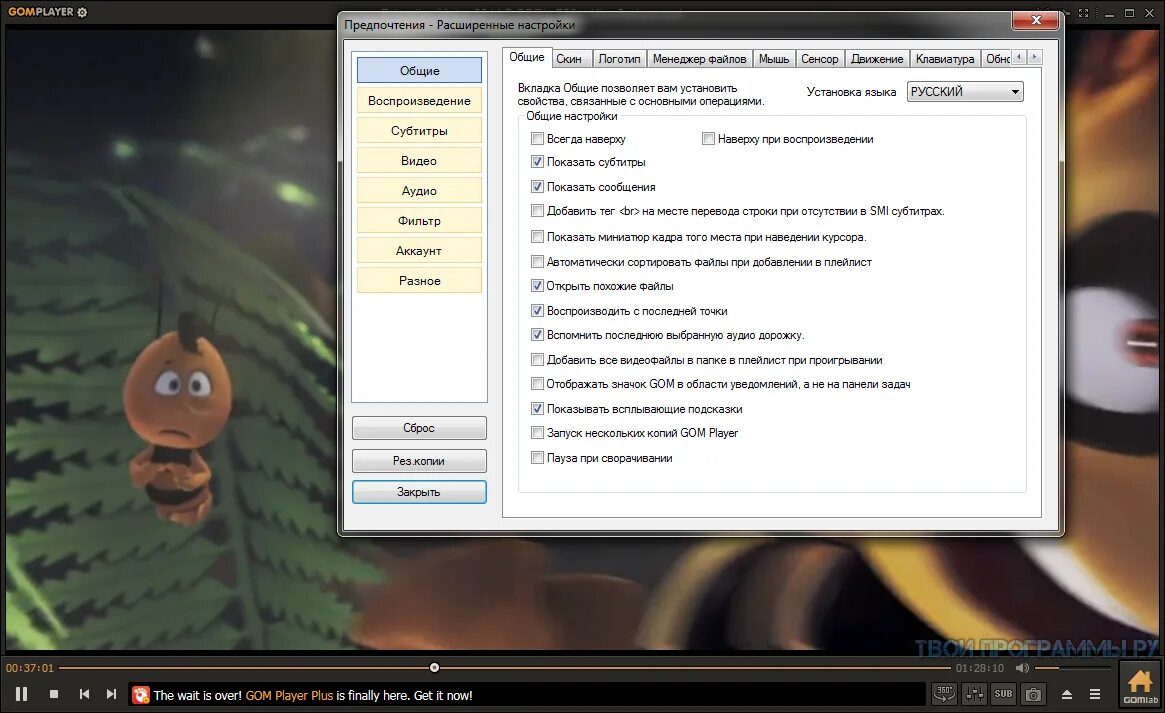Uncheck 'Показать субтитры'
1165x713 pixels.
point(537,161)
